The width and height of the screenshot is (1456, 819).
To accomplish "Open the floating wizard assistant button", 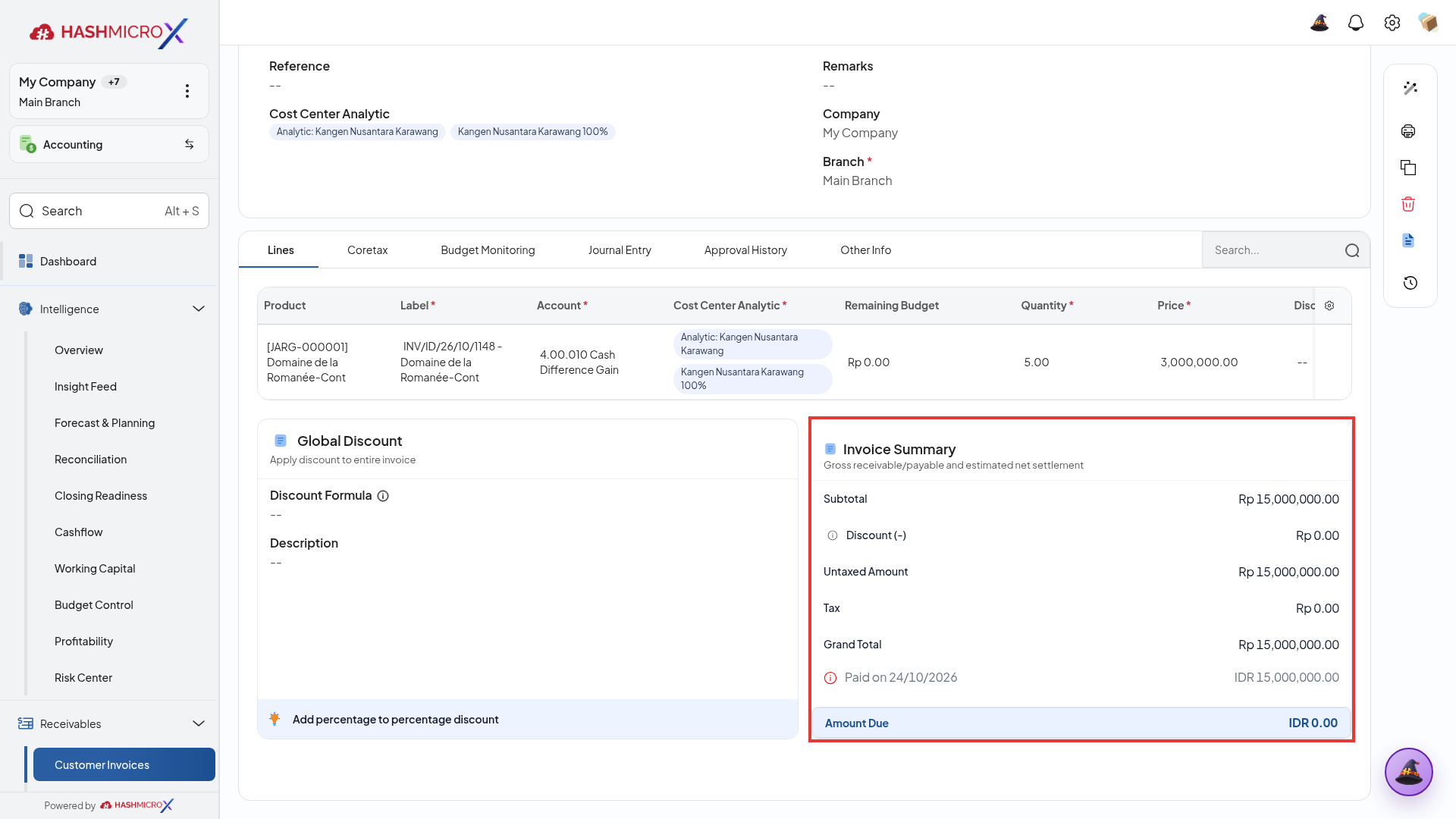I will (1408, 772).
